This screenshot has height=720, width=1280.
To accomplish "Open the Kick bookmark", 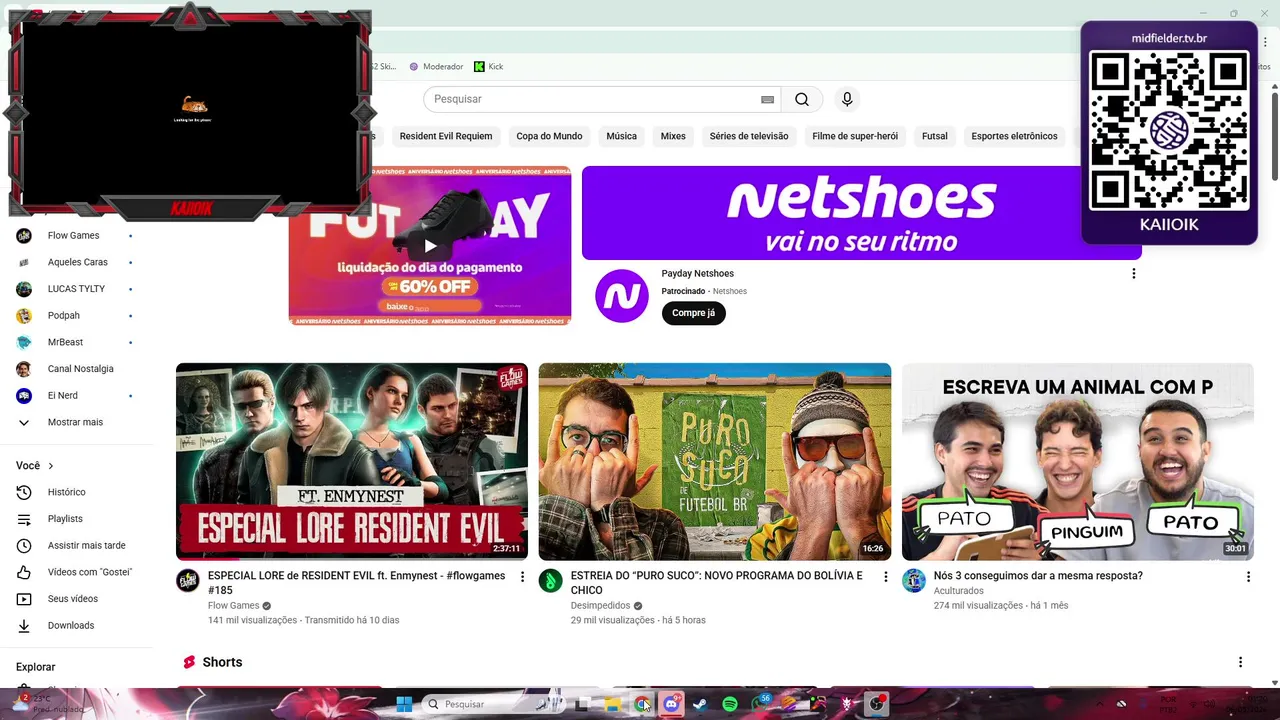I will point(489,66).
